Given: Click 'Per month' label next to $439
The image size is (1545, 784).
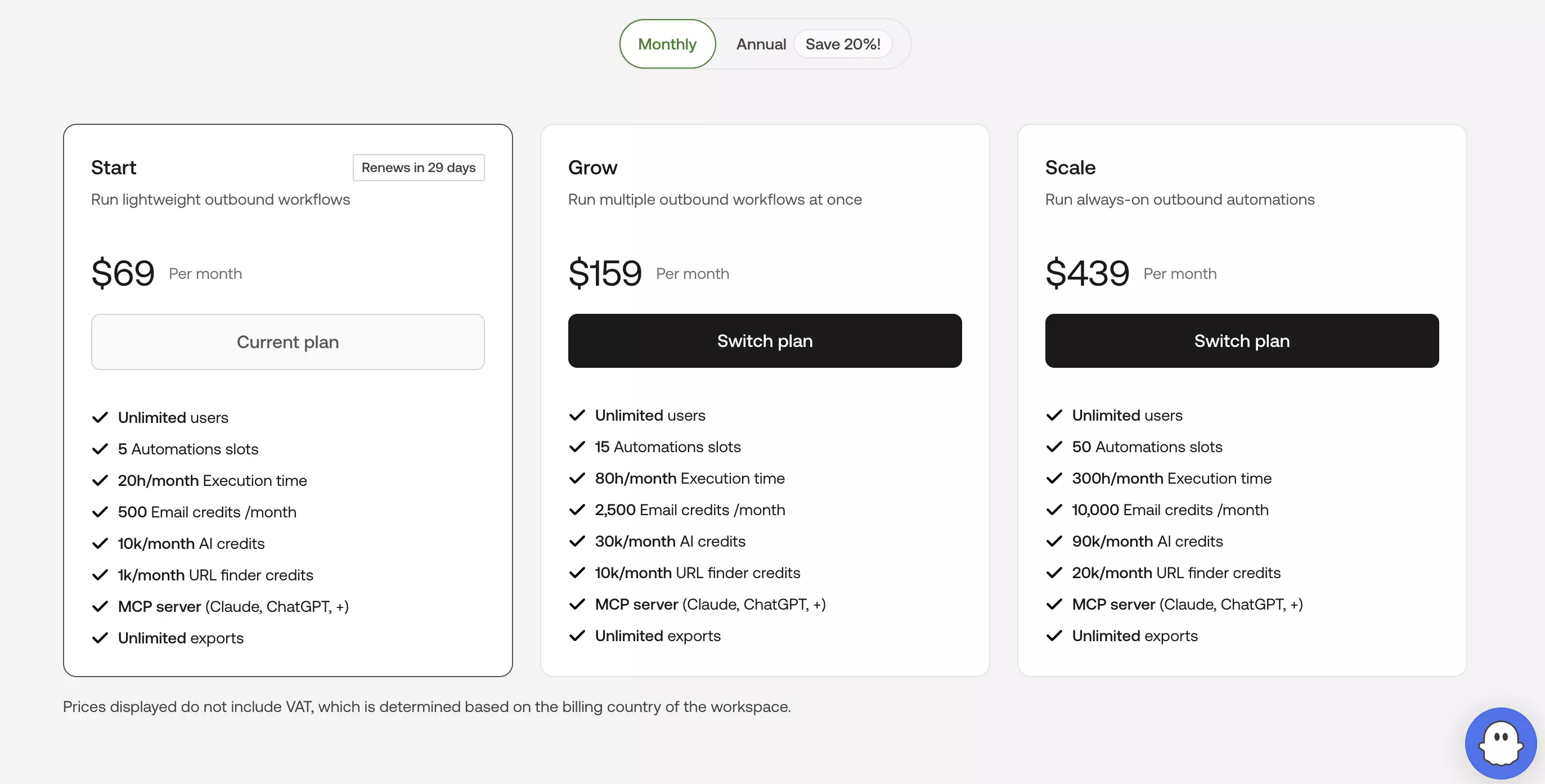Looking at the screenshot, I should [1180, 273].
